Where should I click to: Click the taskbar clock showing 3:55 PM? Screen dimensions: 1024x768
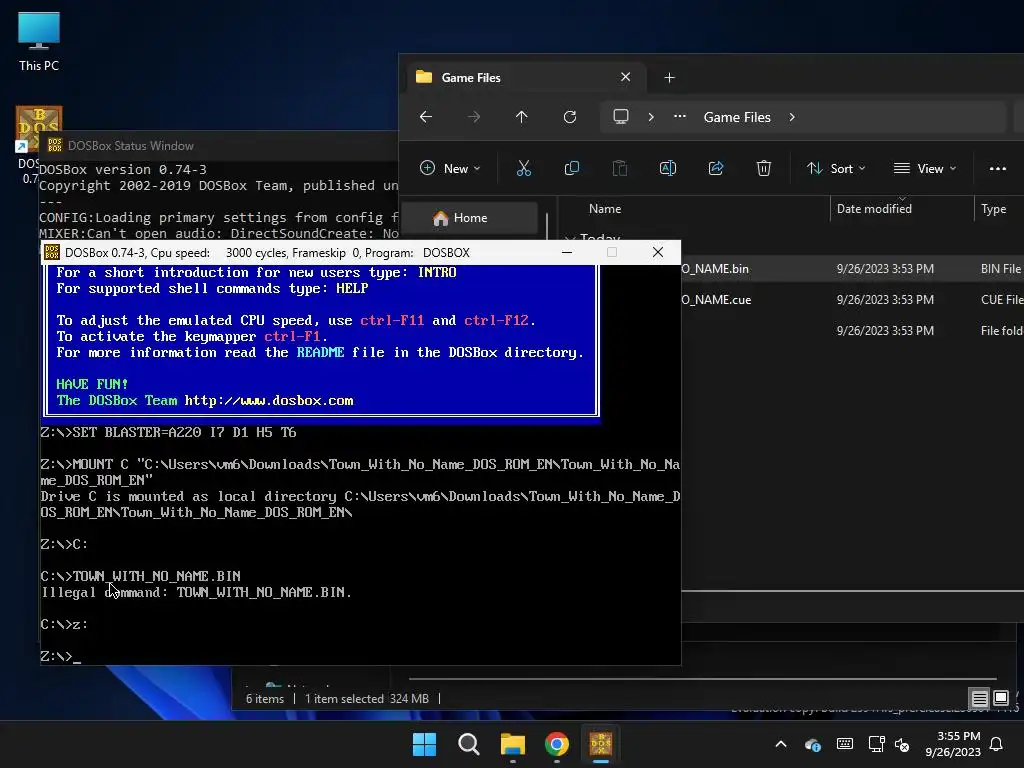pos(953,744)
